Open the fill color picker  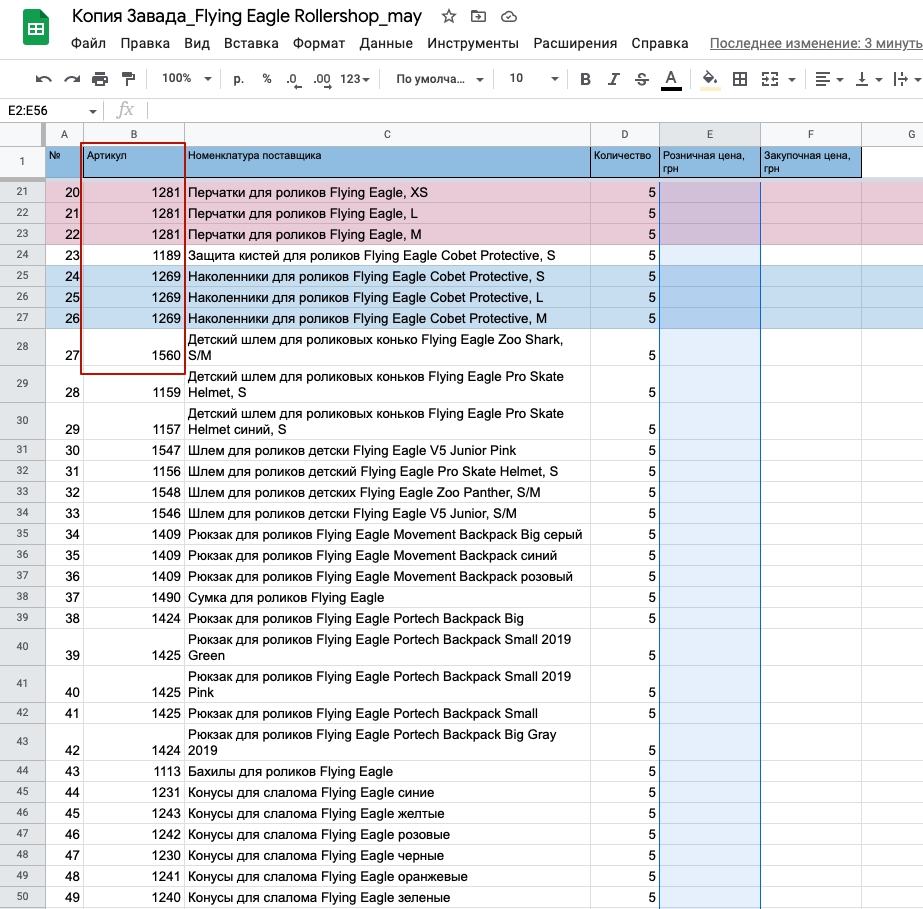point(710,79)
